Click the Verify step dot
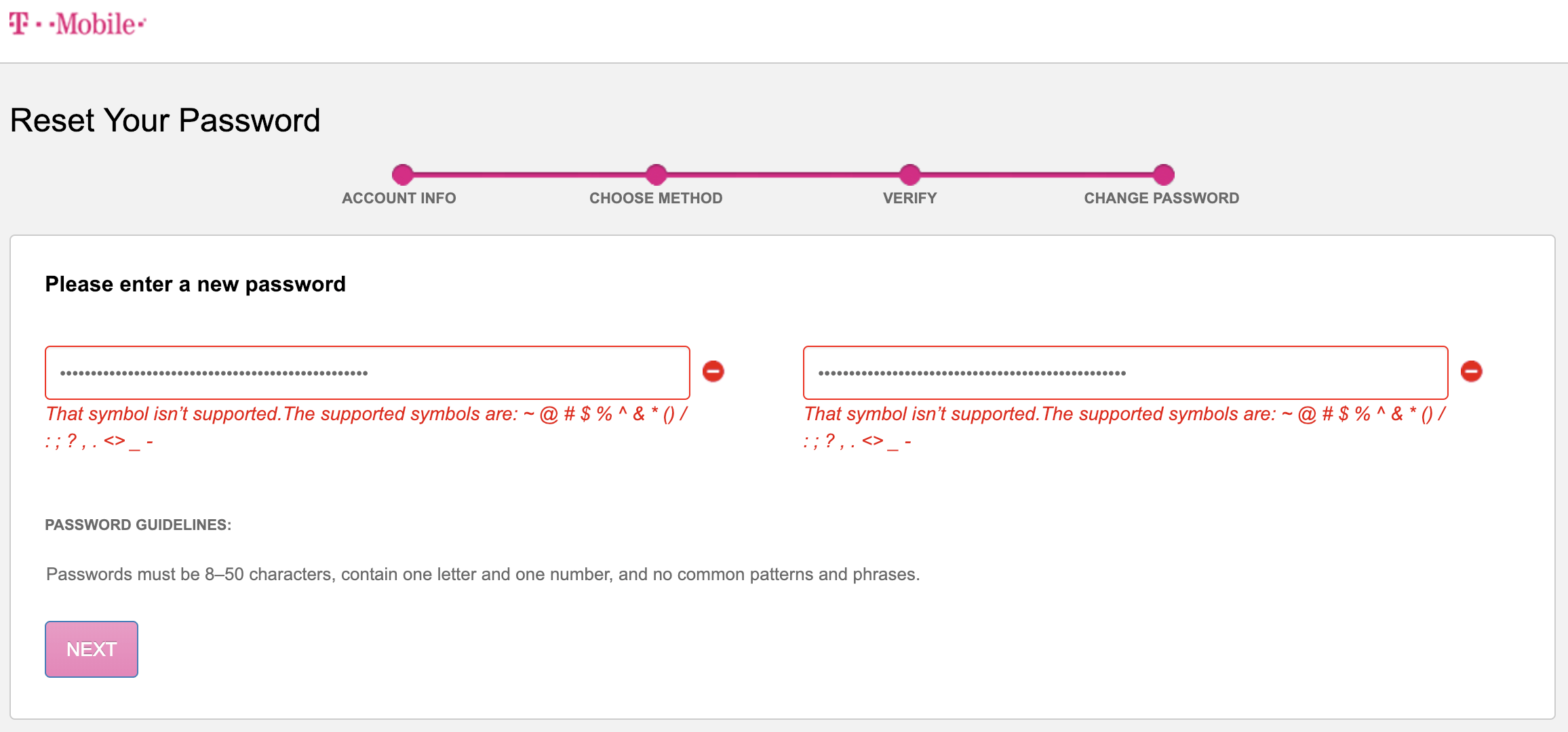 coord(909,174)
